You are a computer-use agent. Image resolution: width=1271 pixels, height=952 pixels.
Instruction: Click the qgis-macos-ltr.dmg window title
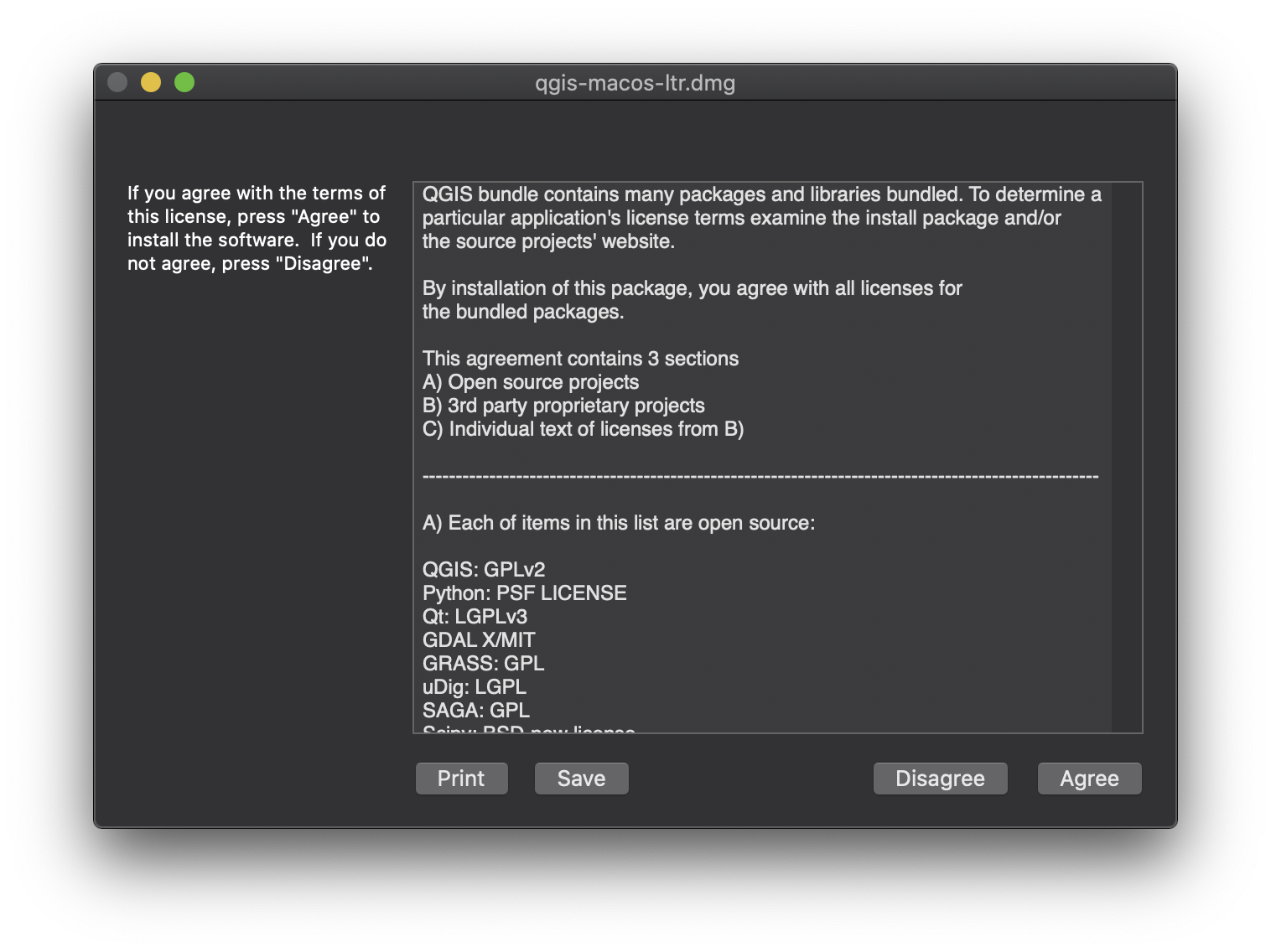[x=635, y=83]
